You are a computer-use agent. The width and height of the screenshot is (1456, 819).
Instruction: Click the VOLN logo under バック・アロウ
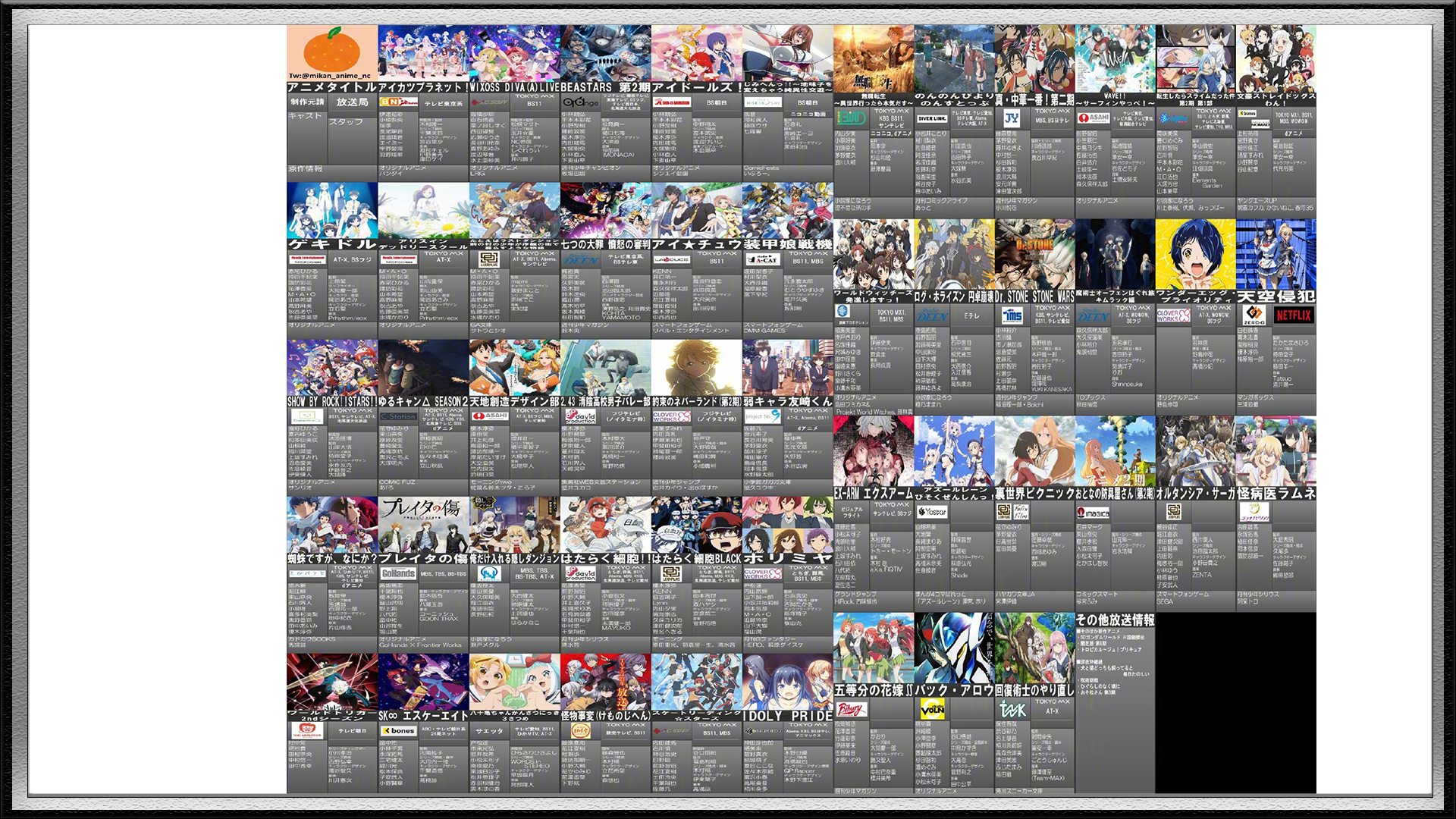pyautogui.click(x=932, y=709)
